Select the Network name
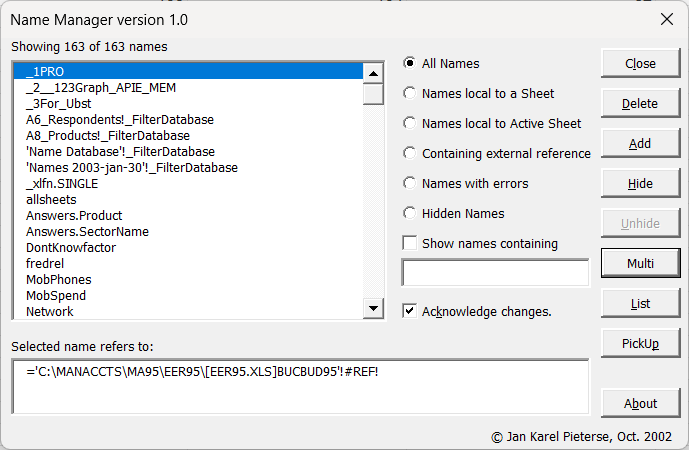The image size is (689, 450). pos(189,311)
